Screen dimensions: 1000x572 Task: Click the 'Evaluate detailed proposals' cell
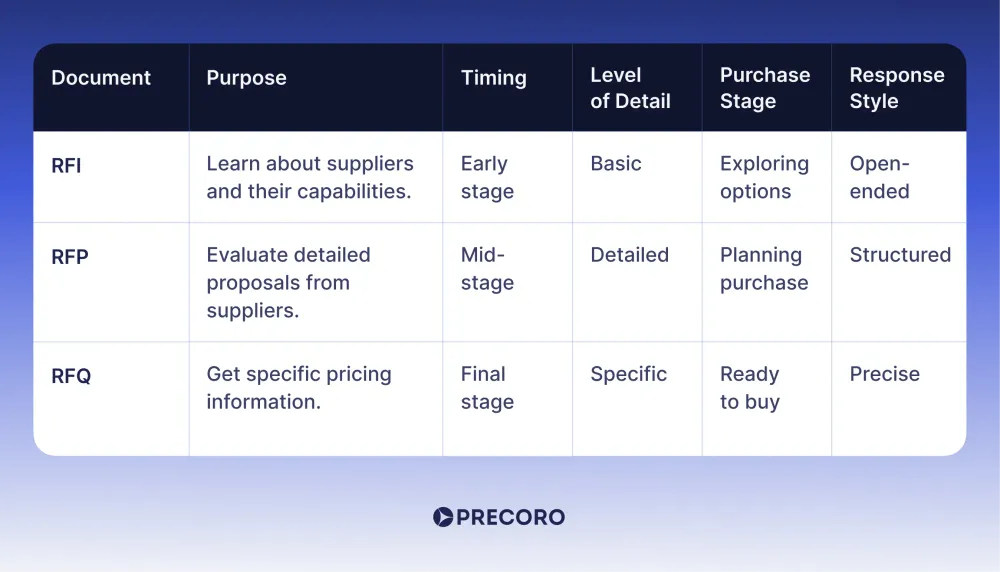(x=288, y=282)
